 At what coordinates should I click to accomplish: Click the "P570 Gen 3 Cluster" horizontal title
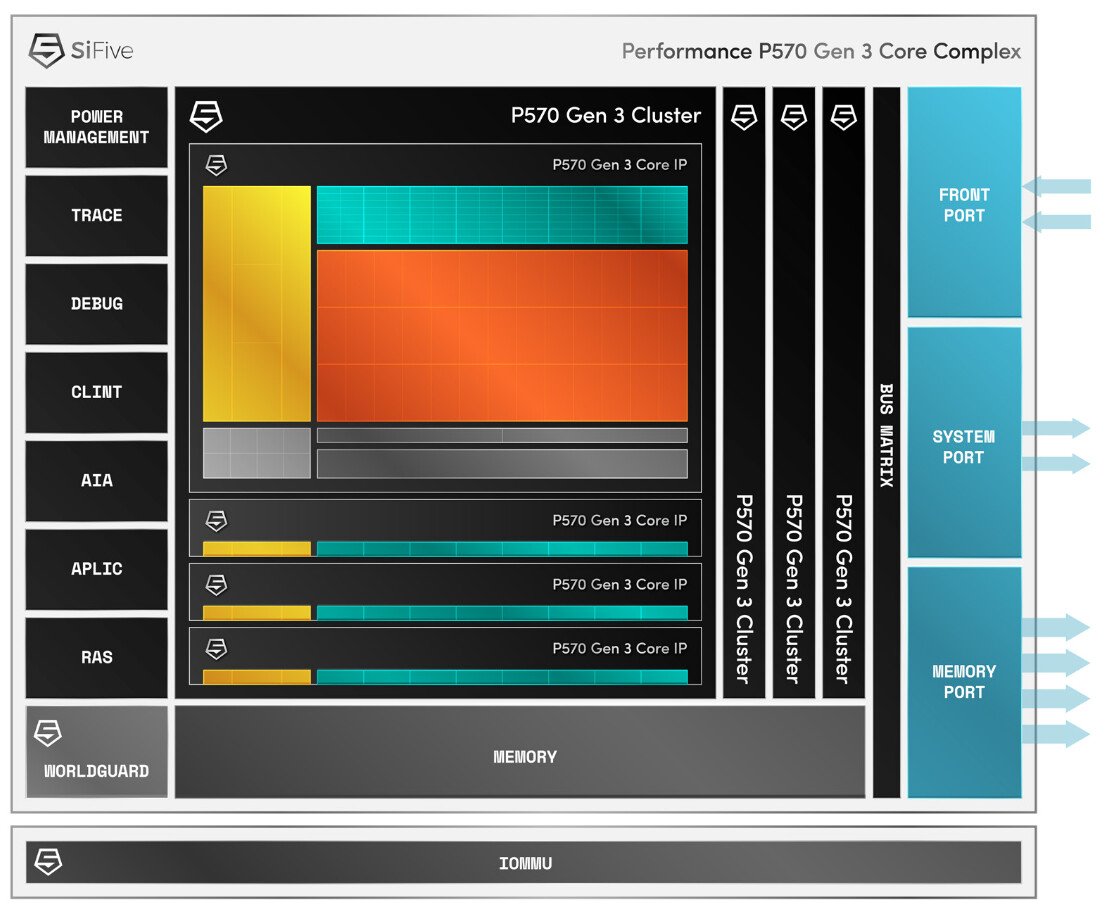coord(606,115)
